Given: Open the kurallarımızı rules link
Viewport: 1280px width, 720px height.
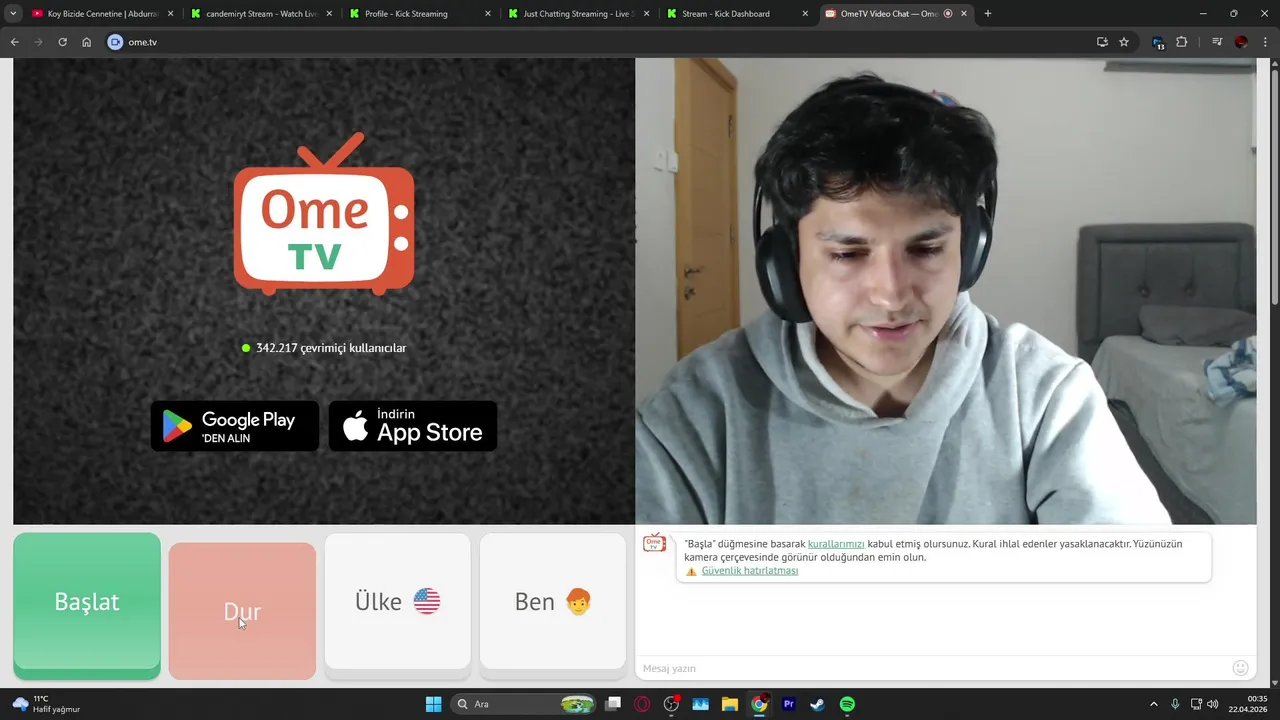Looking at the screenshot, I should coord(836,544).
